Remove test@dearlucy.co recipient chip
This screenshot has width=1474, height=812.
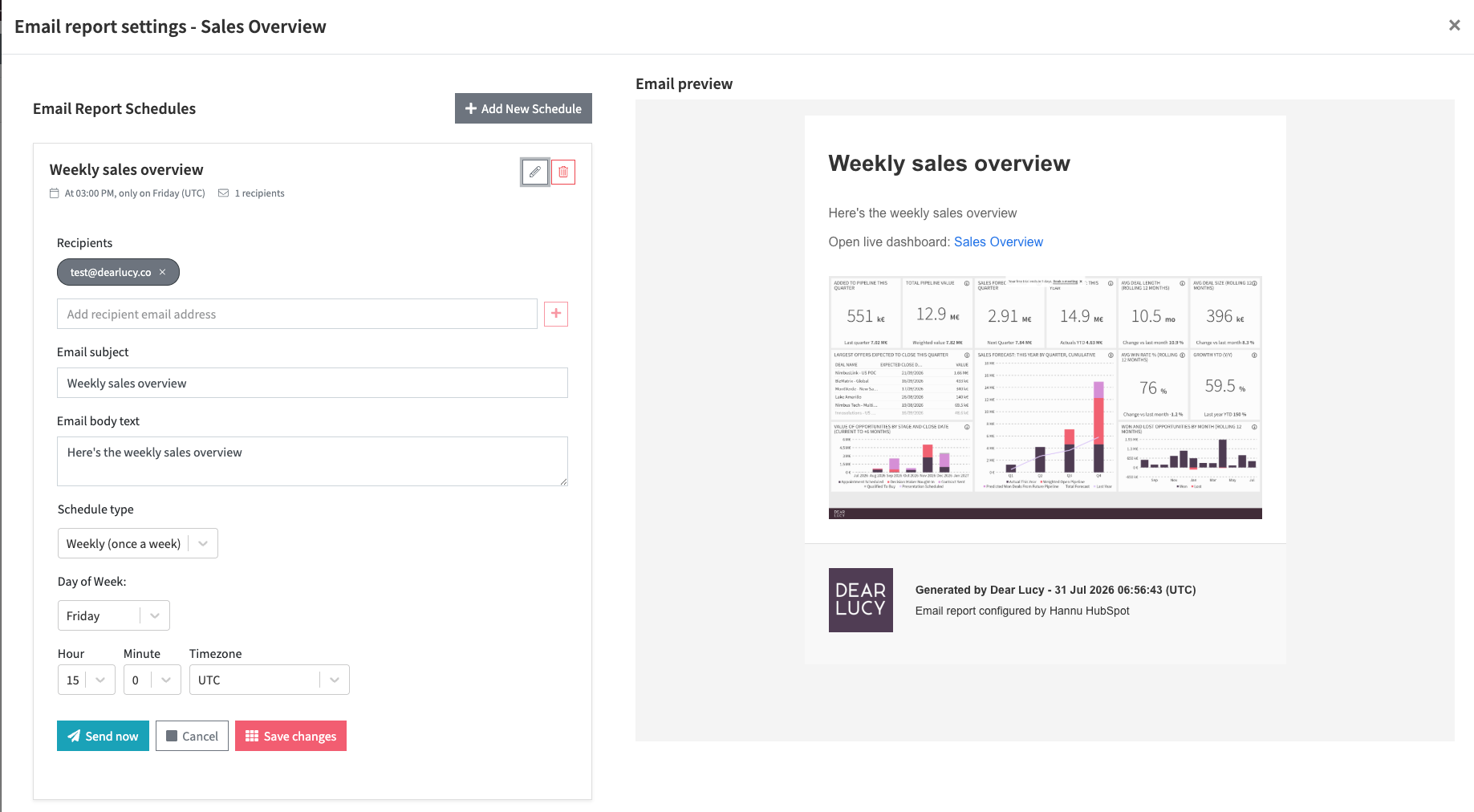[162, 272]
